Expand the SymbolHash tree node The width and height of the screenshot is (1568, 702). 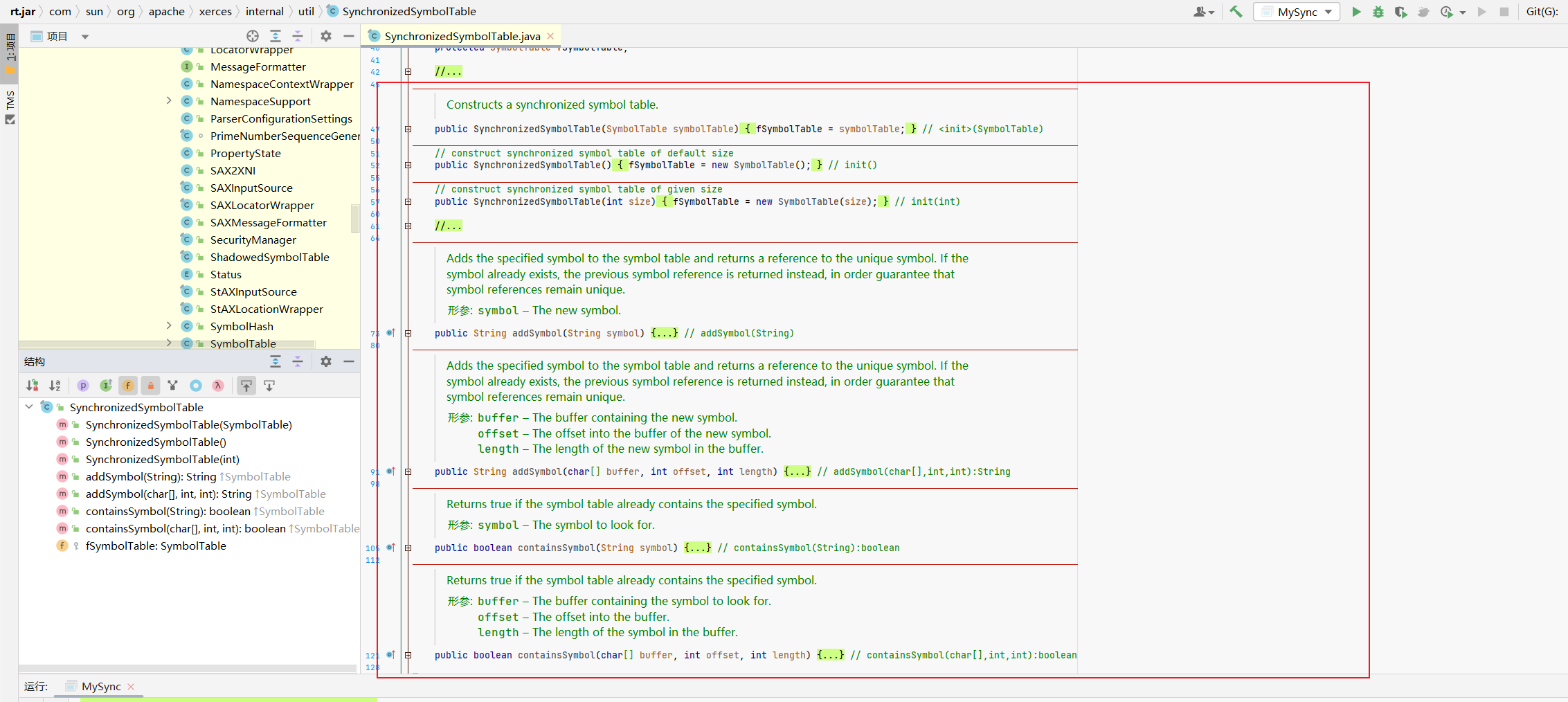tap(169, 326)
